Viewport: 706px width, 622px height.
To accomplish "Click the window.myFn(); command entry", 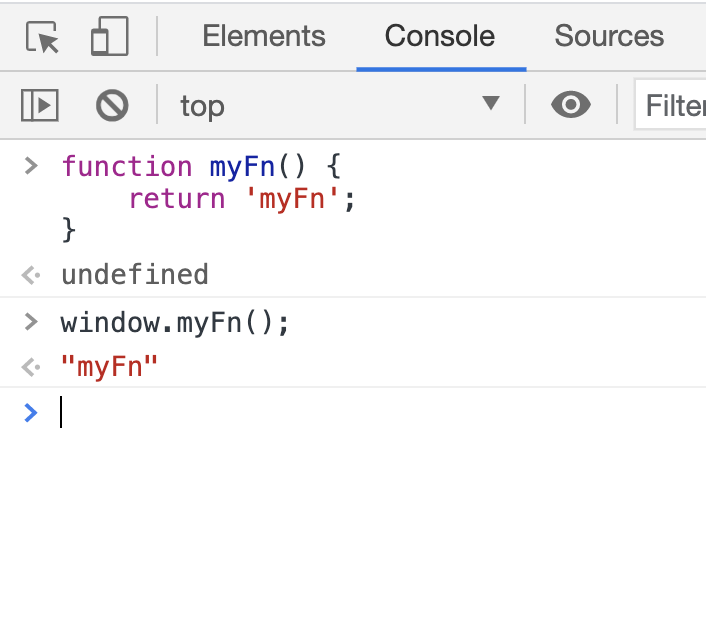I will [175, 323].
